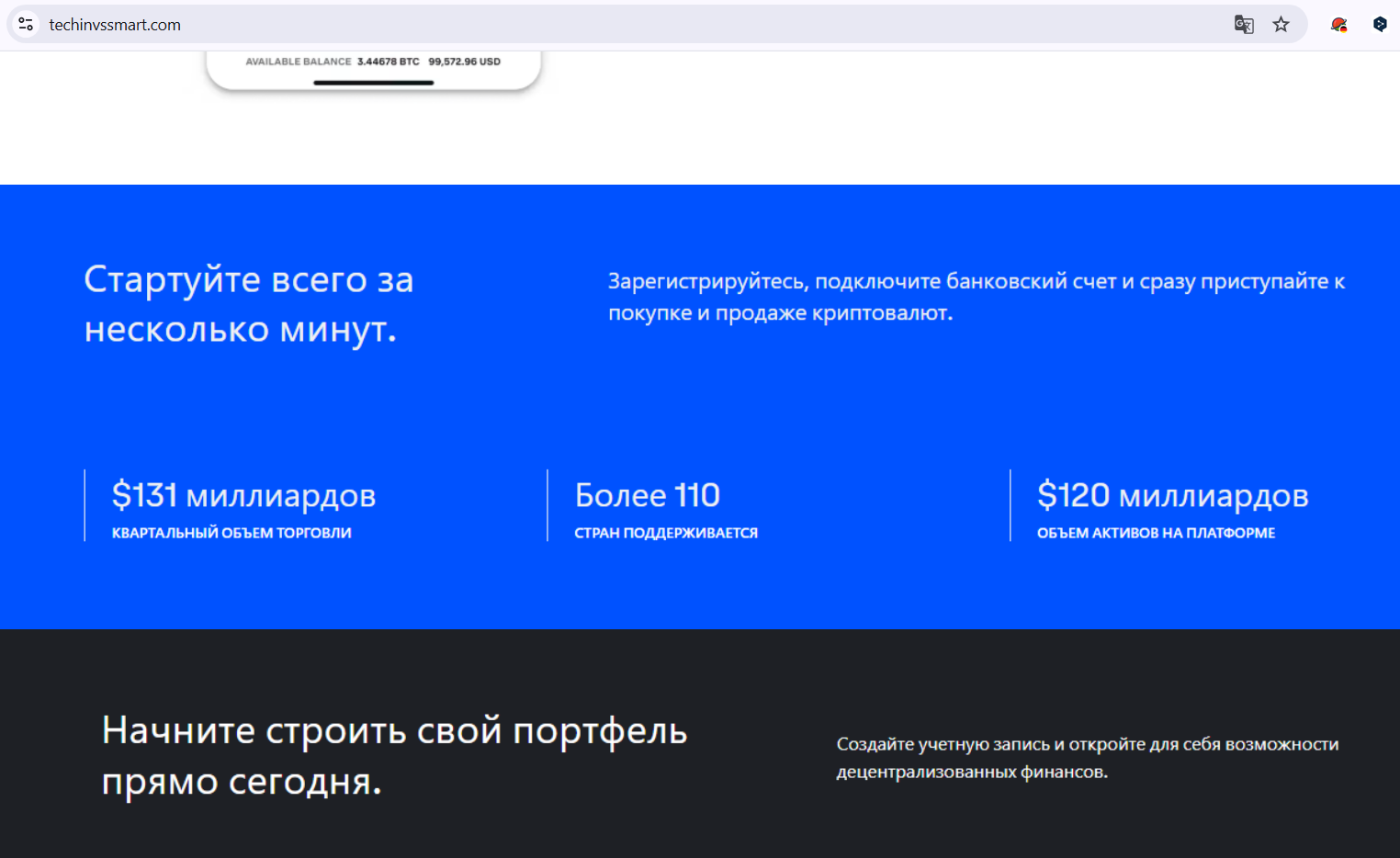The height and width of the screenshot is (858, 1400).
Task: Click the 99,572.96 USD balance value
Action: point(464,62)
